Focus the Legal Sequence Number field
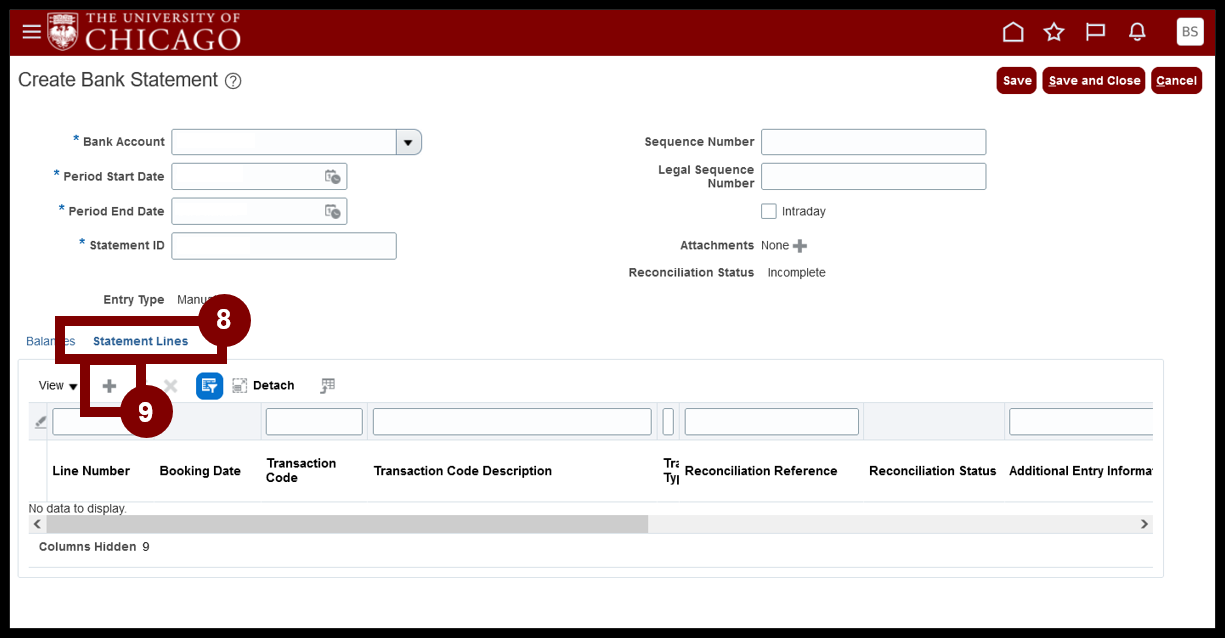This screenshot has height=638, width=1225. pos(874,177)
